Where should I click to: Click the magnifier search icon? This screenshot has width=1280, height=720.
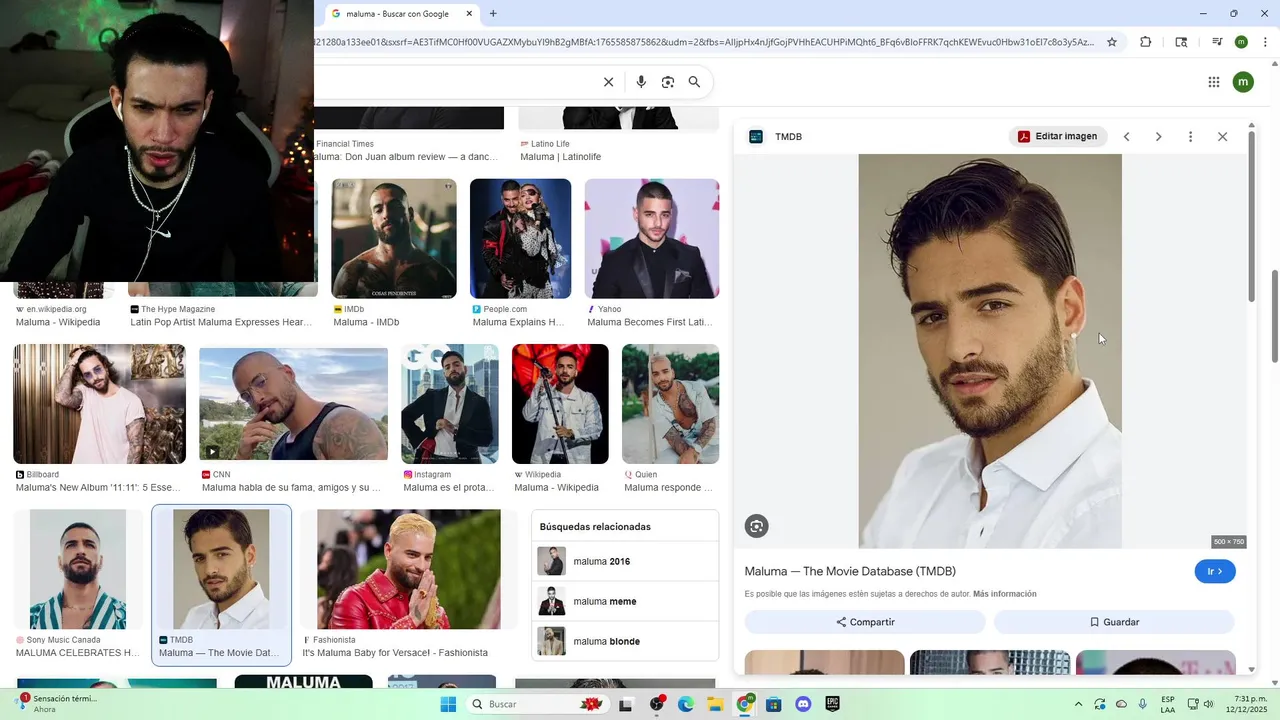coord(694,82)
